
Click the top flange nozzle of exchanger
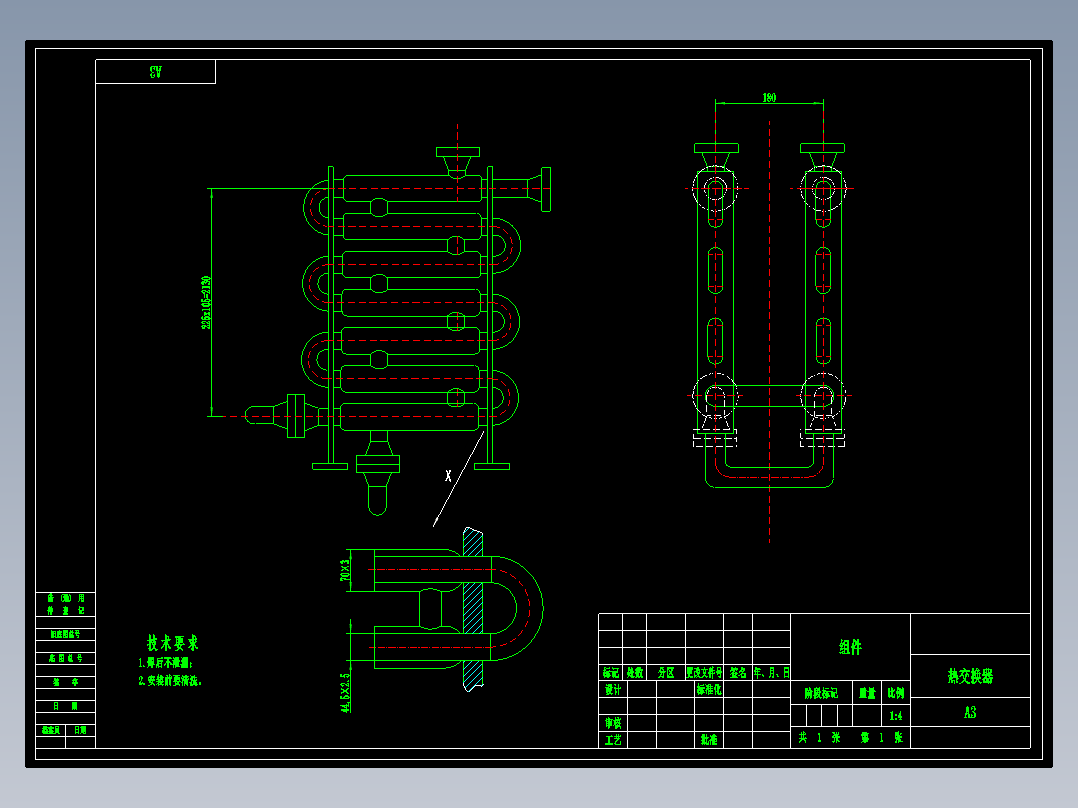(458, 162)
